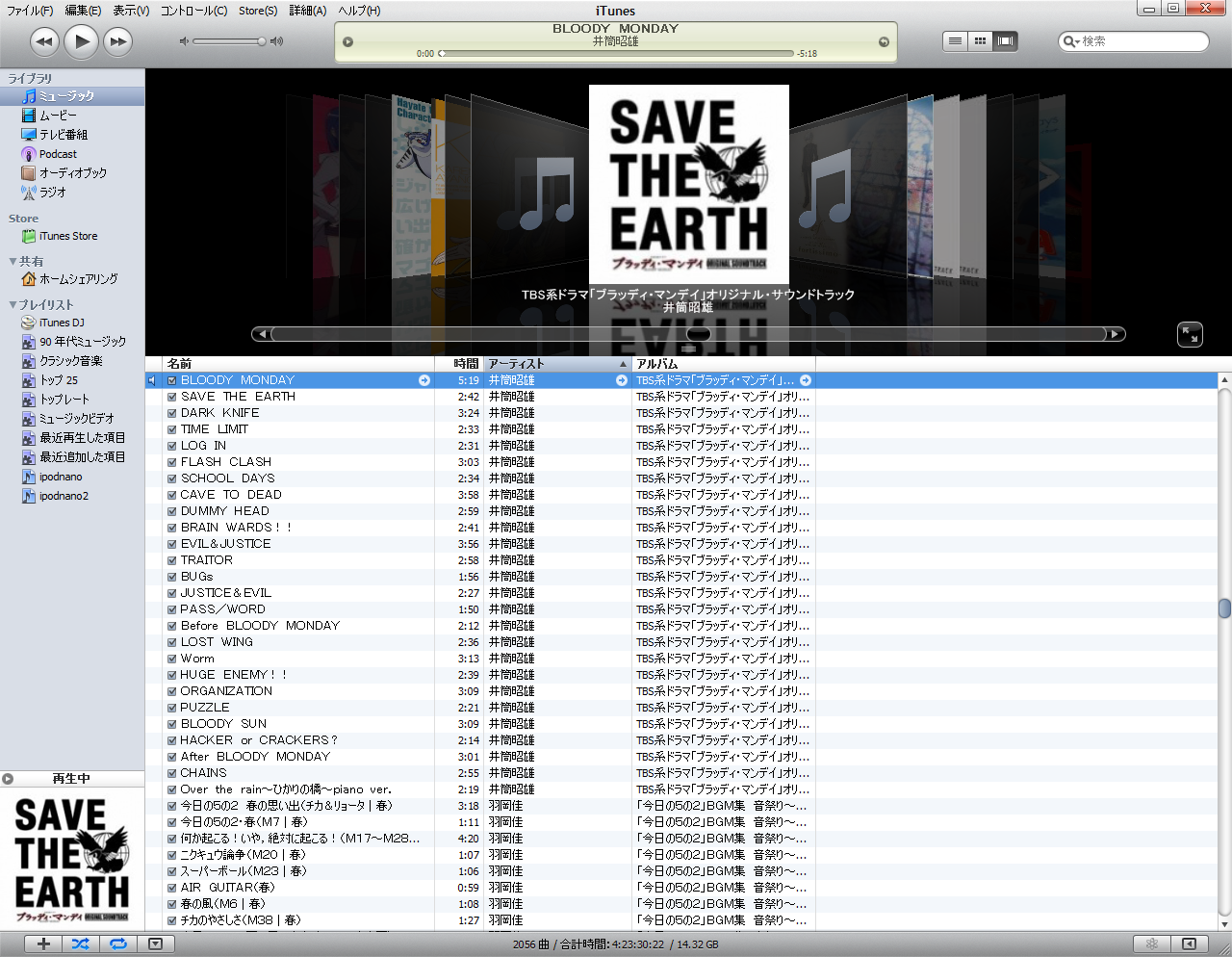
Task: Click the Cover Flow scrollbar thumb
Action: click(x=700, y=334)
